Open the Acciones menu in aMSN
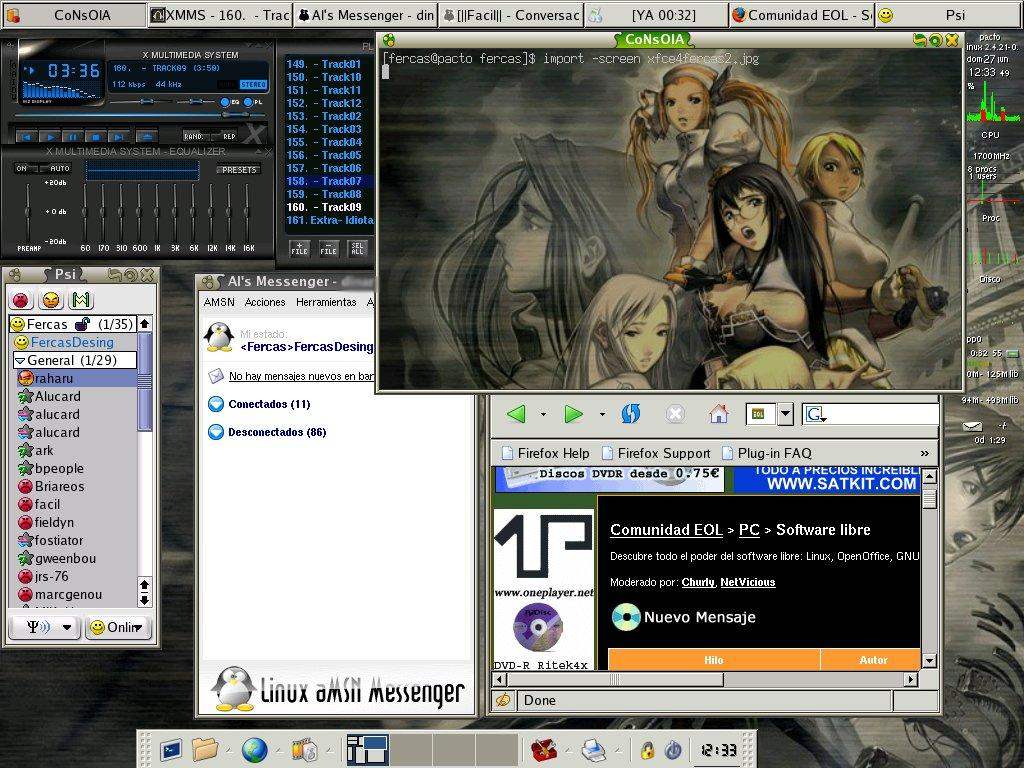 265,302
